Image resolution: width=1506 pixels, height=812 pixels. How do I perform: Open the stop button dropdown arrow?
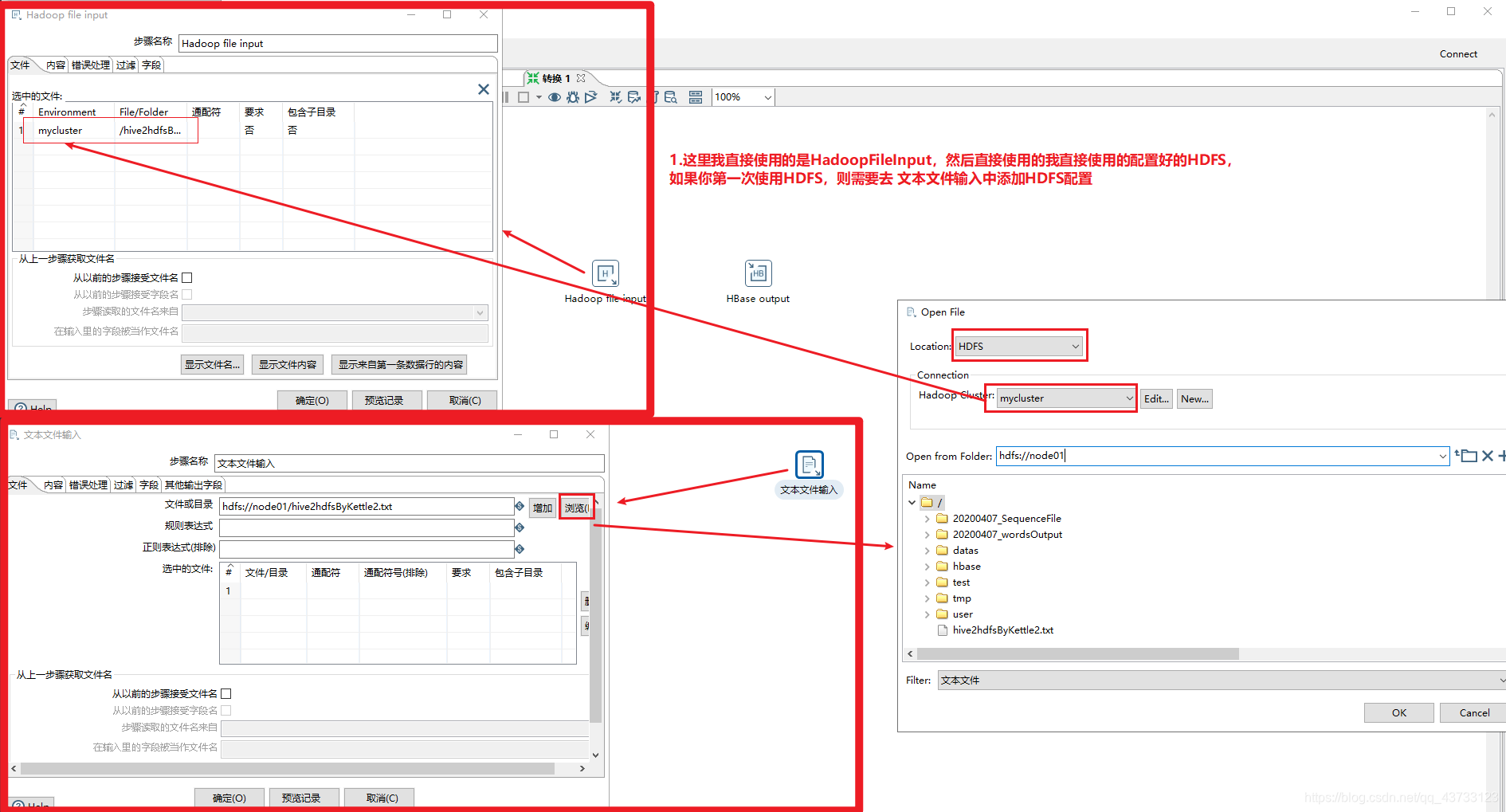click(539, 97)
